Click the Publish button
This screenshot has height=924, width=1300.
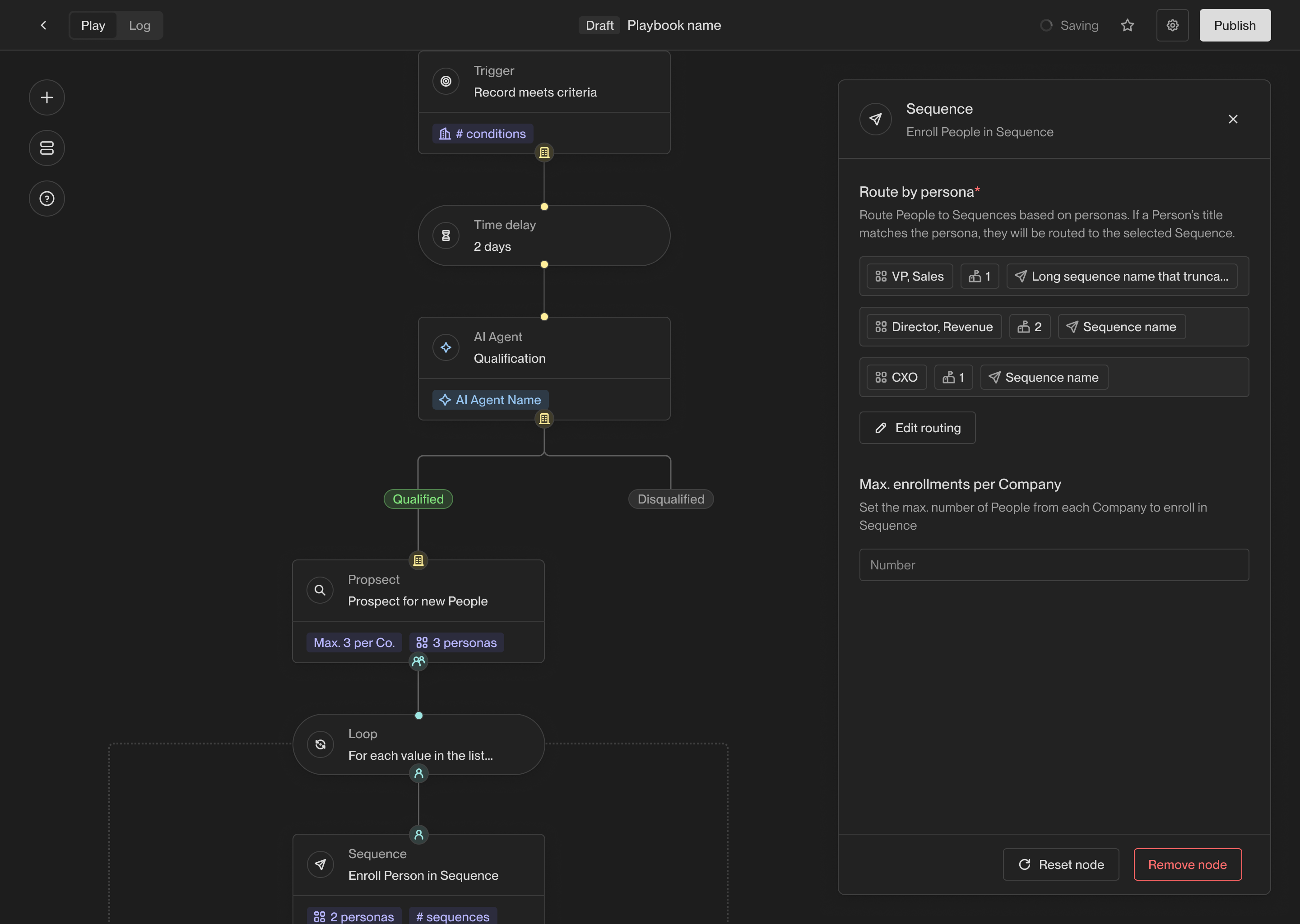[x=1235, y=25]
